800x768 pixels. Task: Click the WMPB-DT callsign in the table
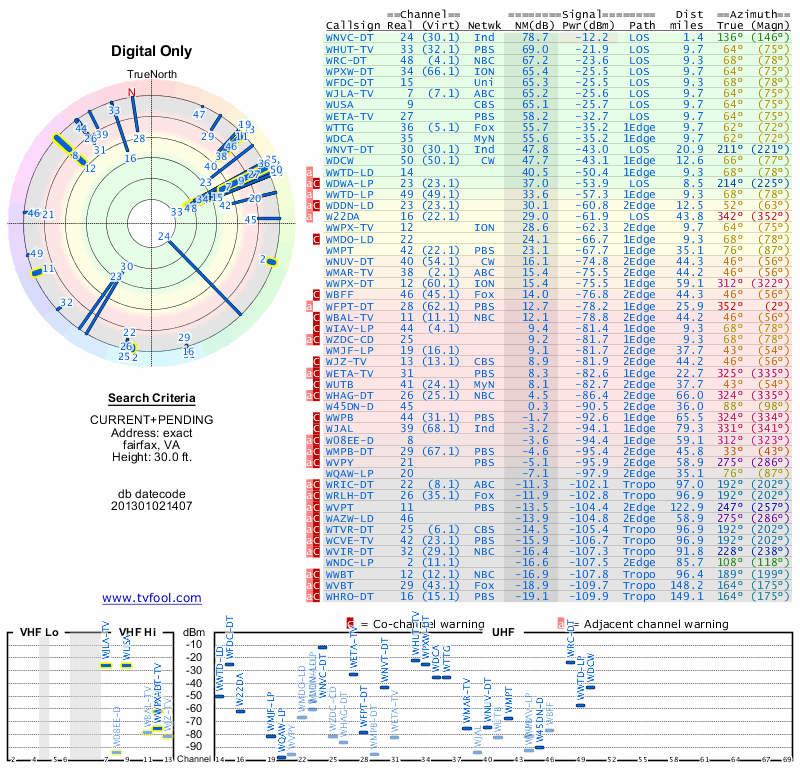[349, 452]
